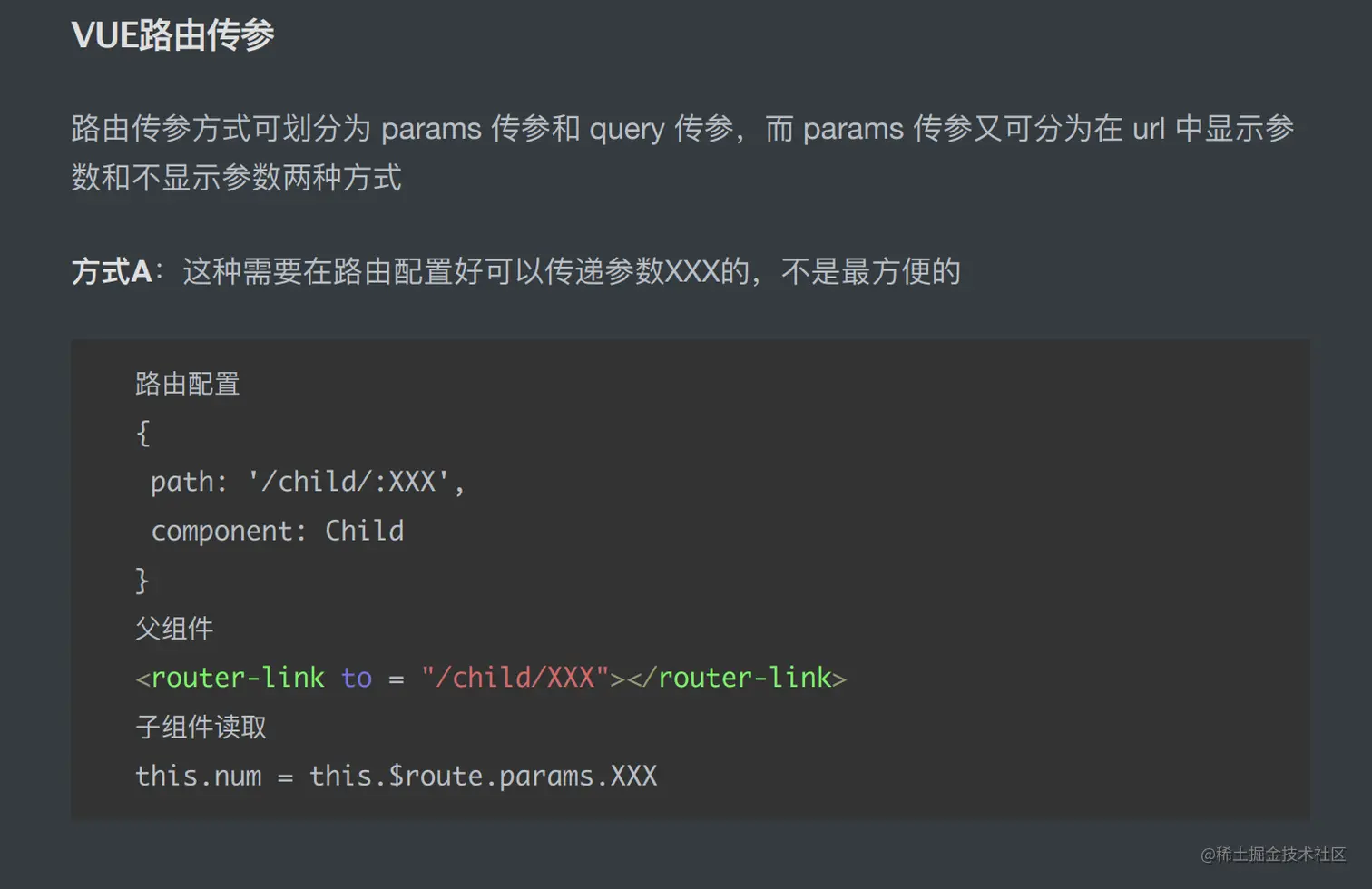Click the opening green router-link tag name
The height and width of the screenshot is (889, 1372).
click(238, 678)
